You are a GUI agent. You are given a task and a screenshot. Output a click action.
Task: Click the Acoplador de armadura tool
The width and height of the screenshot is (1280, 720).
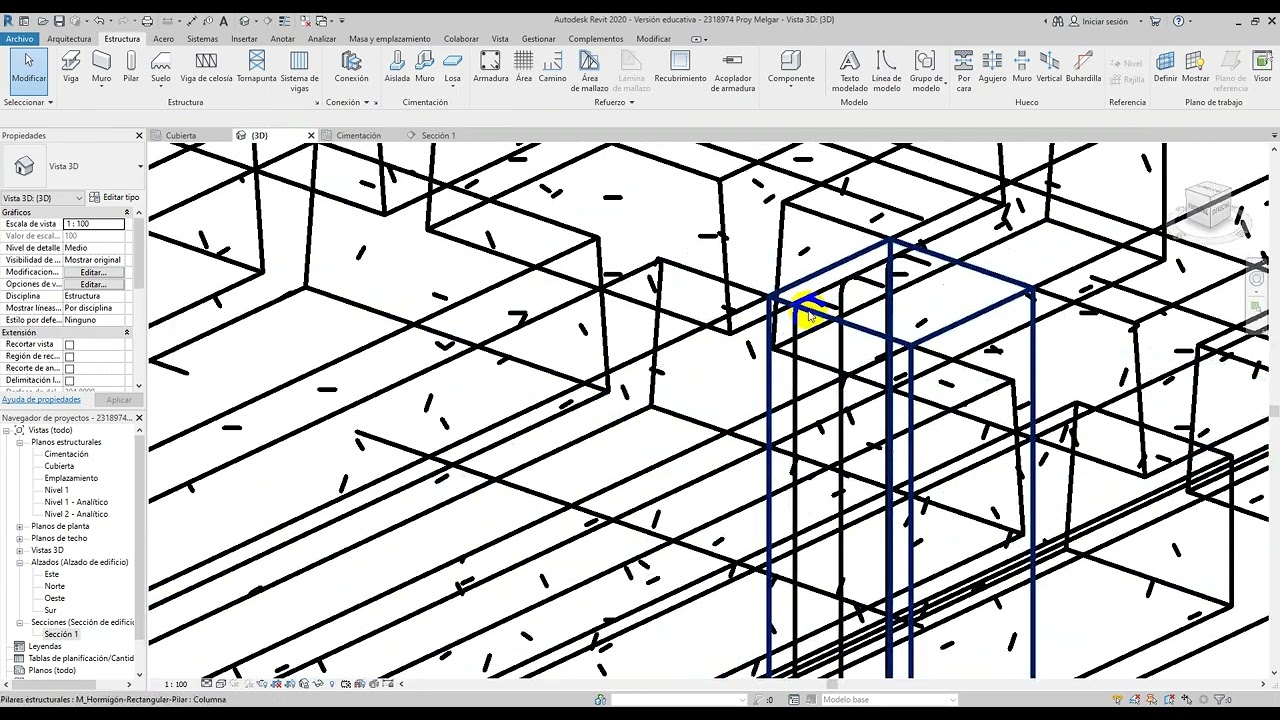click(733, 71)
